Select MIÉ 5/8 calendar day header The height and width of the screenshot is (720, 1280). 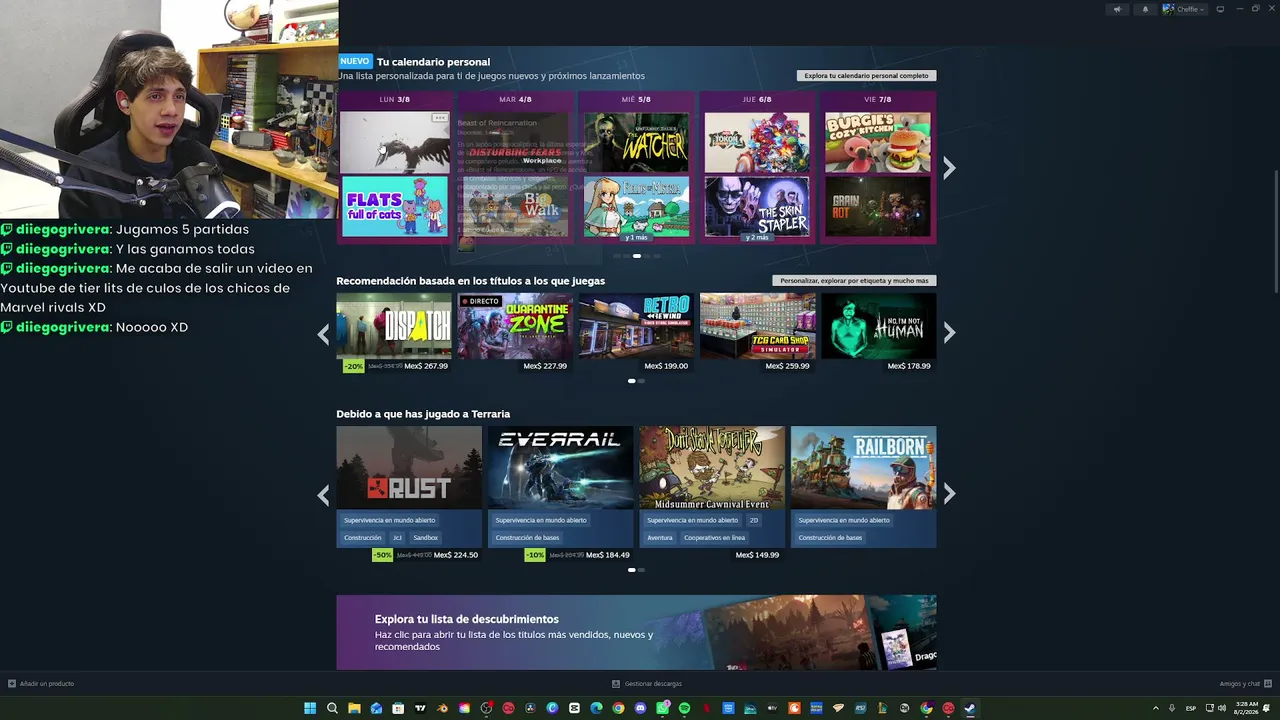pyautogui.click(x=636, y=100)
